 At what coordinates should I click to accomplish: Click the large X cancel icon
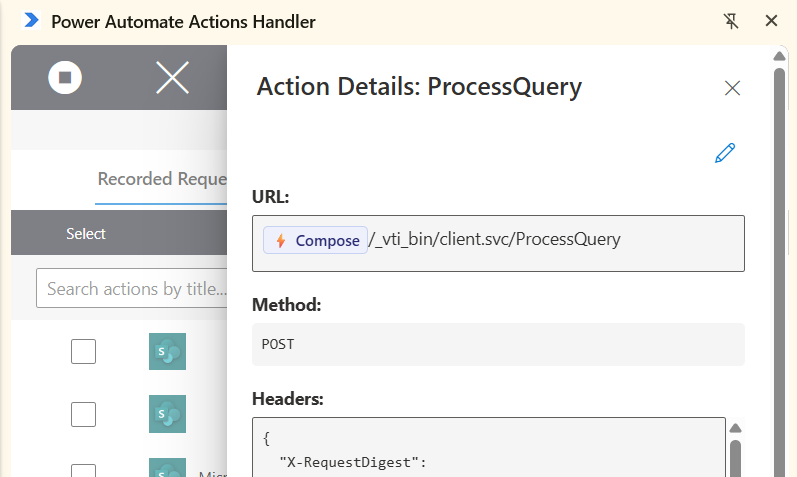(x=172, y=77)
